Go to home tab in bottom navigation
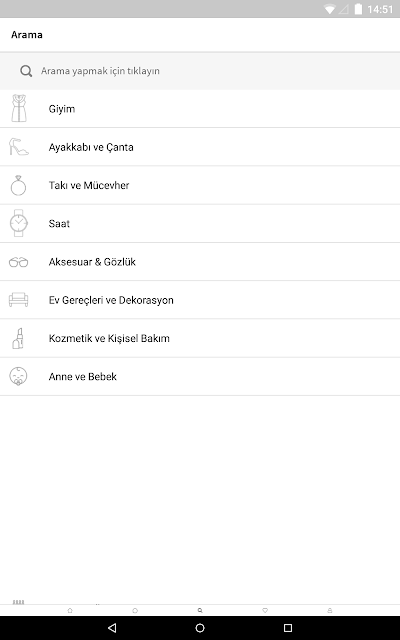400x640 pixels. coord(70,611)
